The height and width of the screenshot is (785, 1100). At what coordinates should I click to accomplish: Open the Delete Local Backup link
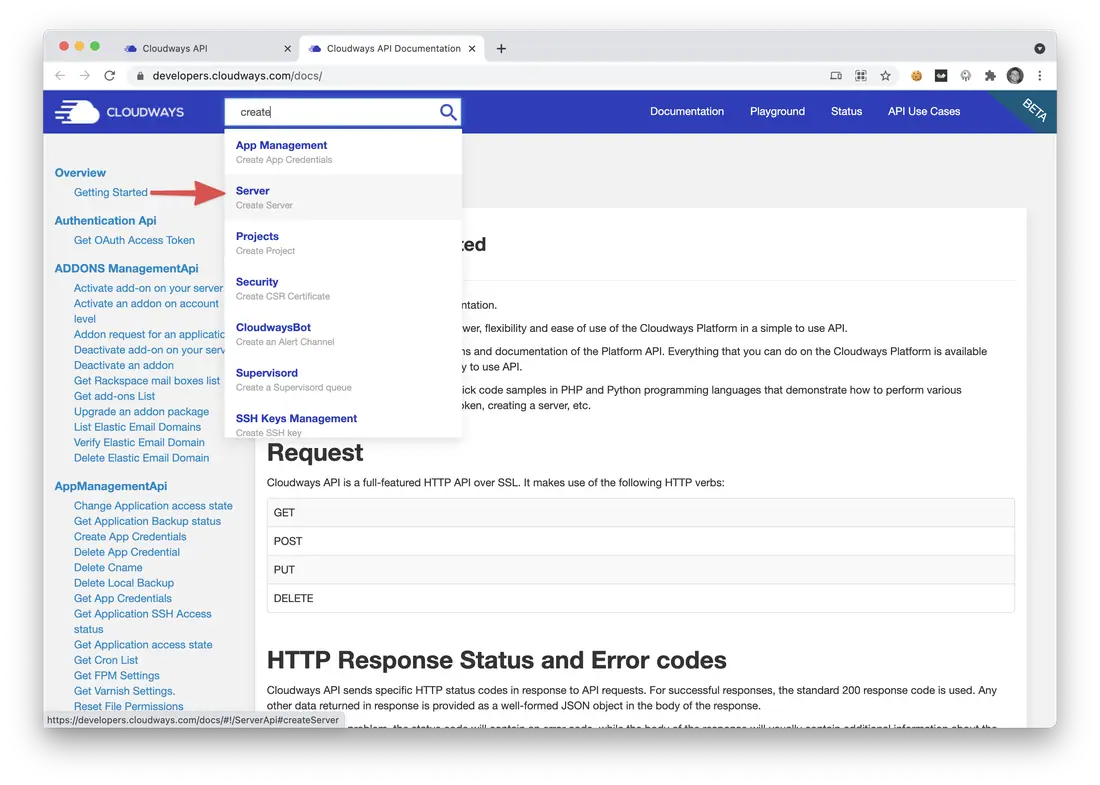click(x=123, y=583)
